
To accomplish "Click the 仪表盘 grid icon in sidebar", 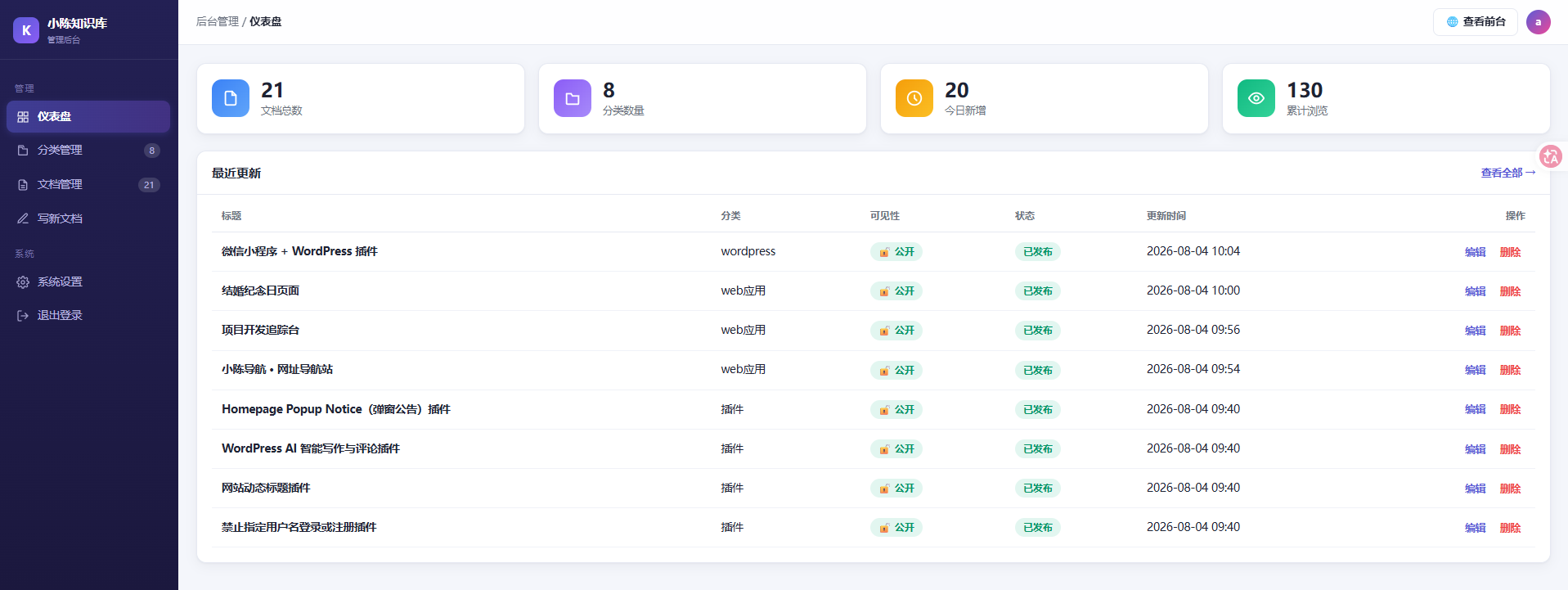I will 23,117.
